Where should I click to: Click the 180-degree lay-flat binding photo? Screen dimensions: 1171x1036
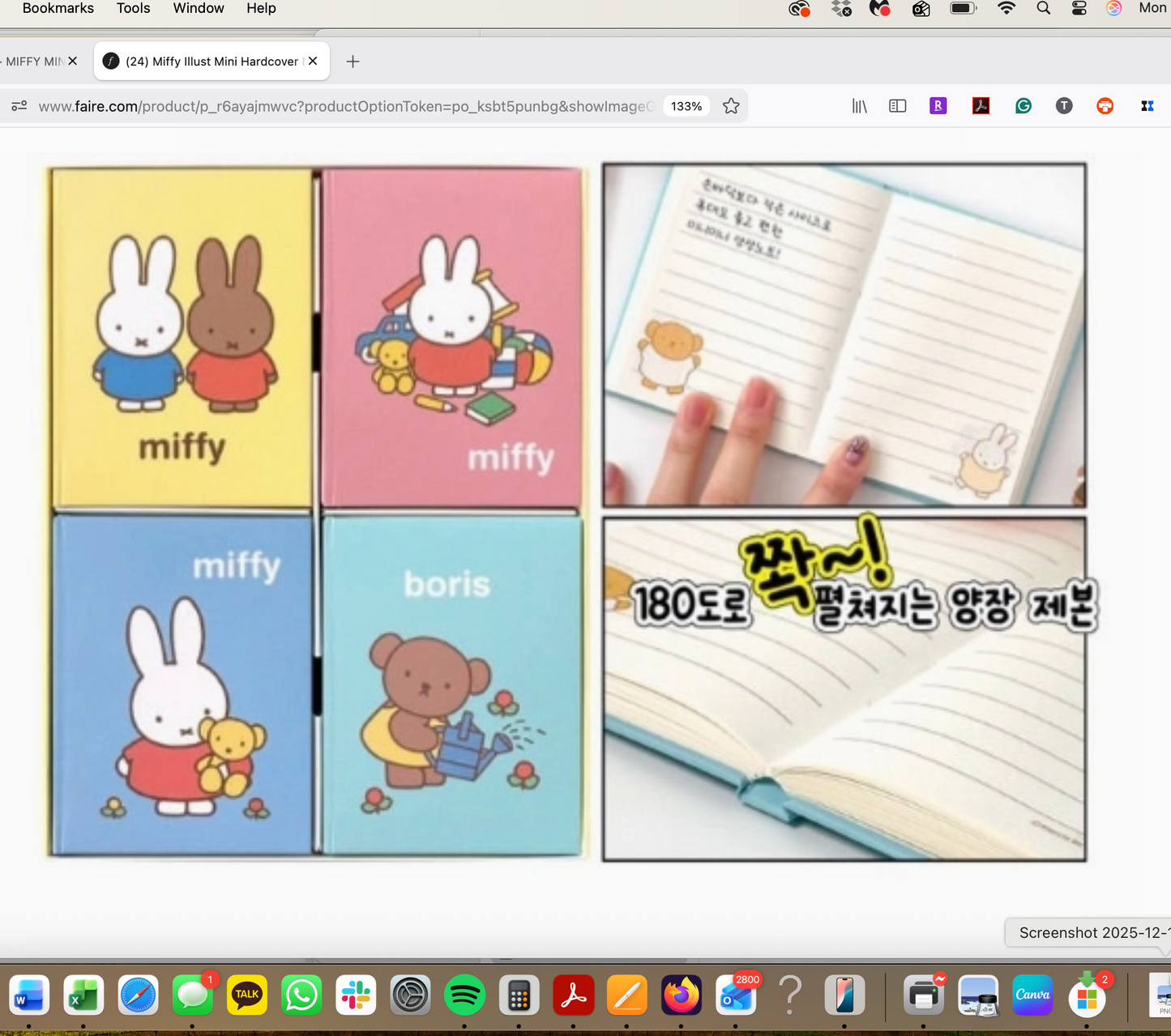click(x=844, y=689)
